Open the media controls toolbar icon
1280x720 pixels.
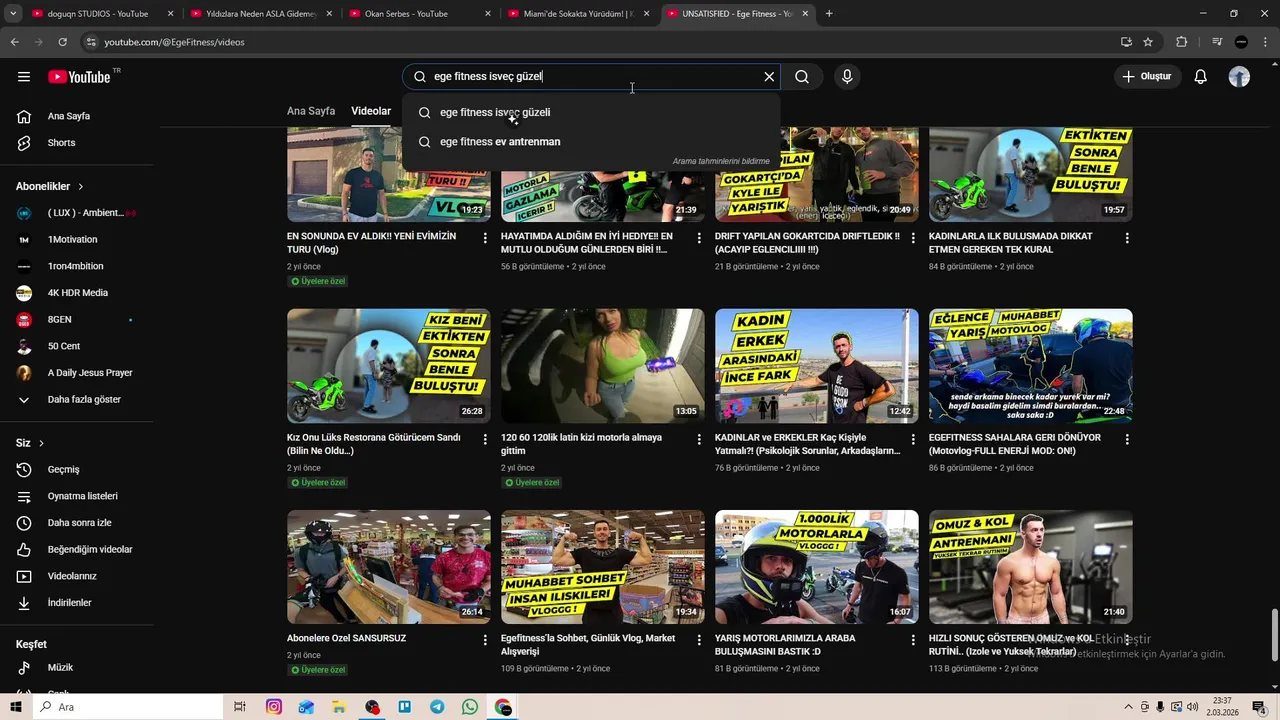[x=1217, y=42]
